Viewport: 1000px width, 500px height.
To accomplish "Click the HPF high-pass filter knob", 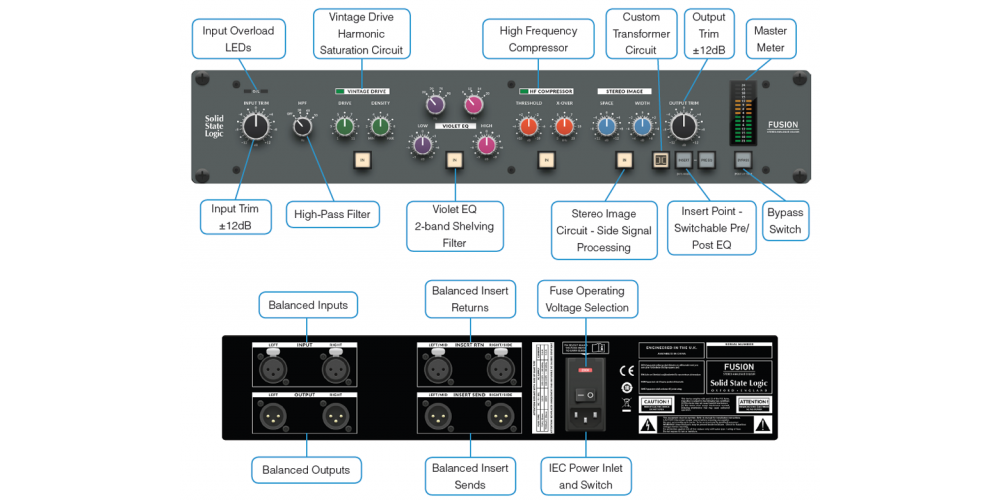I will tap(303, 127).
